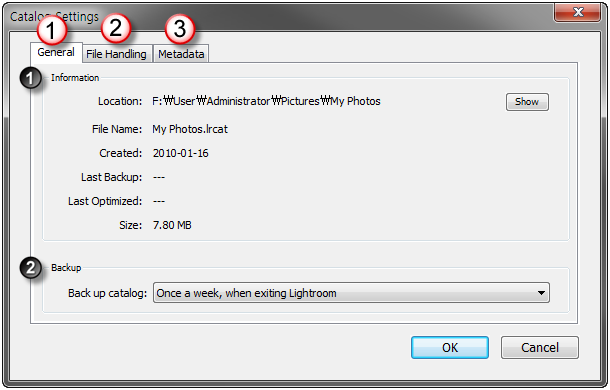610x390 pixels.
Task: Click the red circled number 2 marker
Action: [116, 28]
